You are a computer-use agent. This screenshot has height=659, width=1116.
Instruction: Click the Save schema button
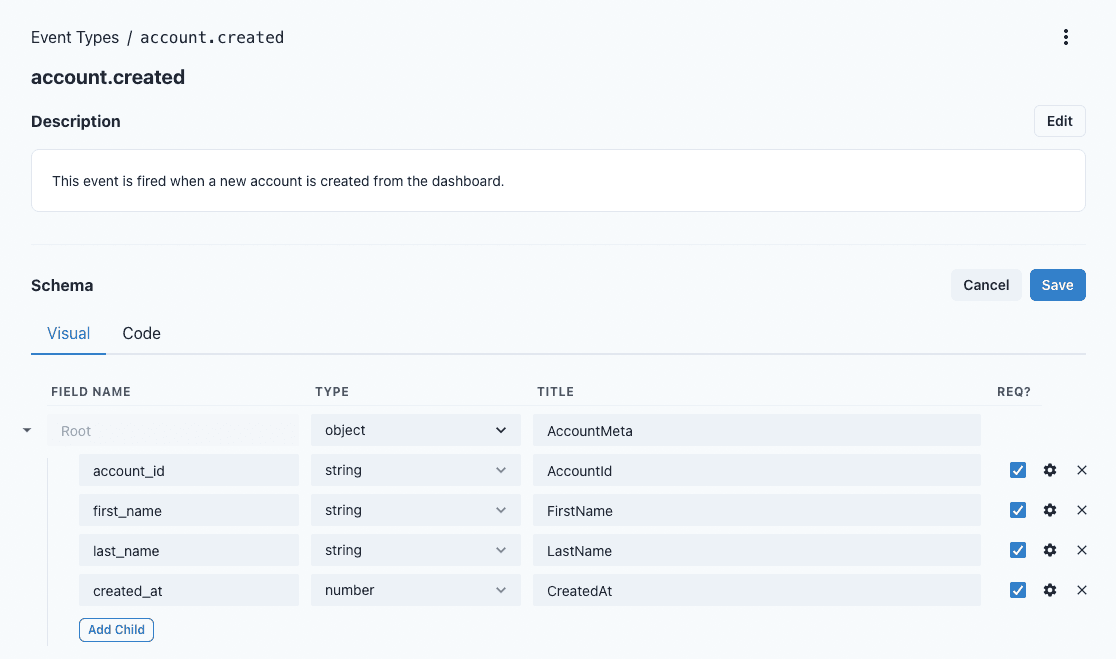(1057, 285)
